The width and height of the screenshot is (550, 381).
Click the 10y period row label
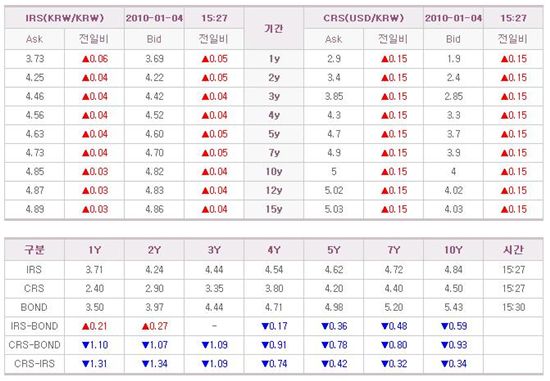tap(274, 172)
